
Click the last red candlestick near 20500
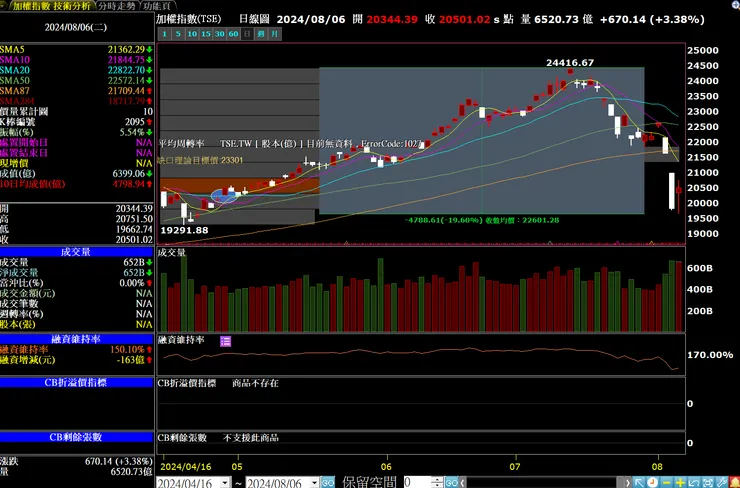679,190
